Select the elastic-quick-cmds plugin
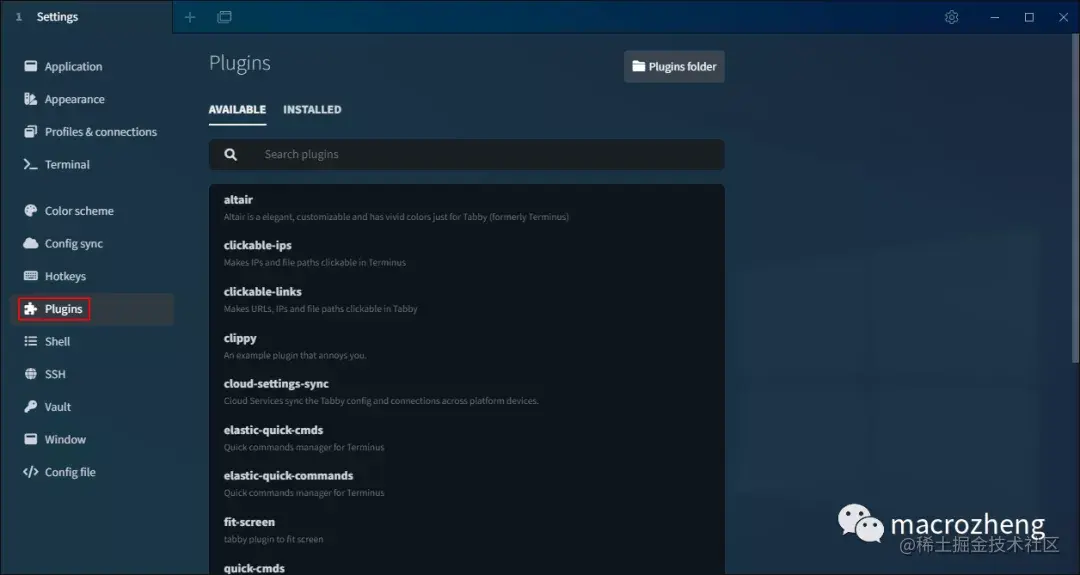The width and height of the screenshot is (1080, 575). 467,438
